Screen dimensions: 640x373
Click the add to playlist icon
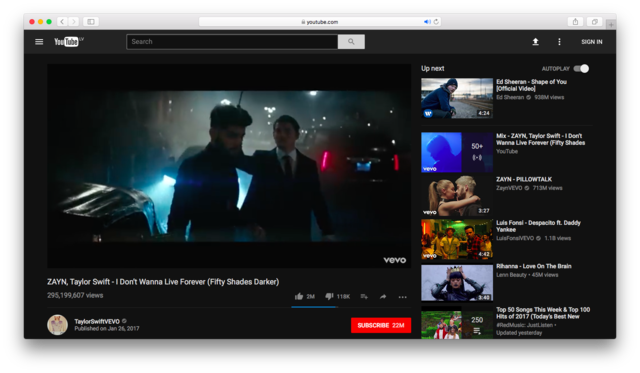click(364, 297)
